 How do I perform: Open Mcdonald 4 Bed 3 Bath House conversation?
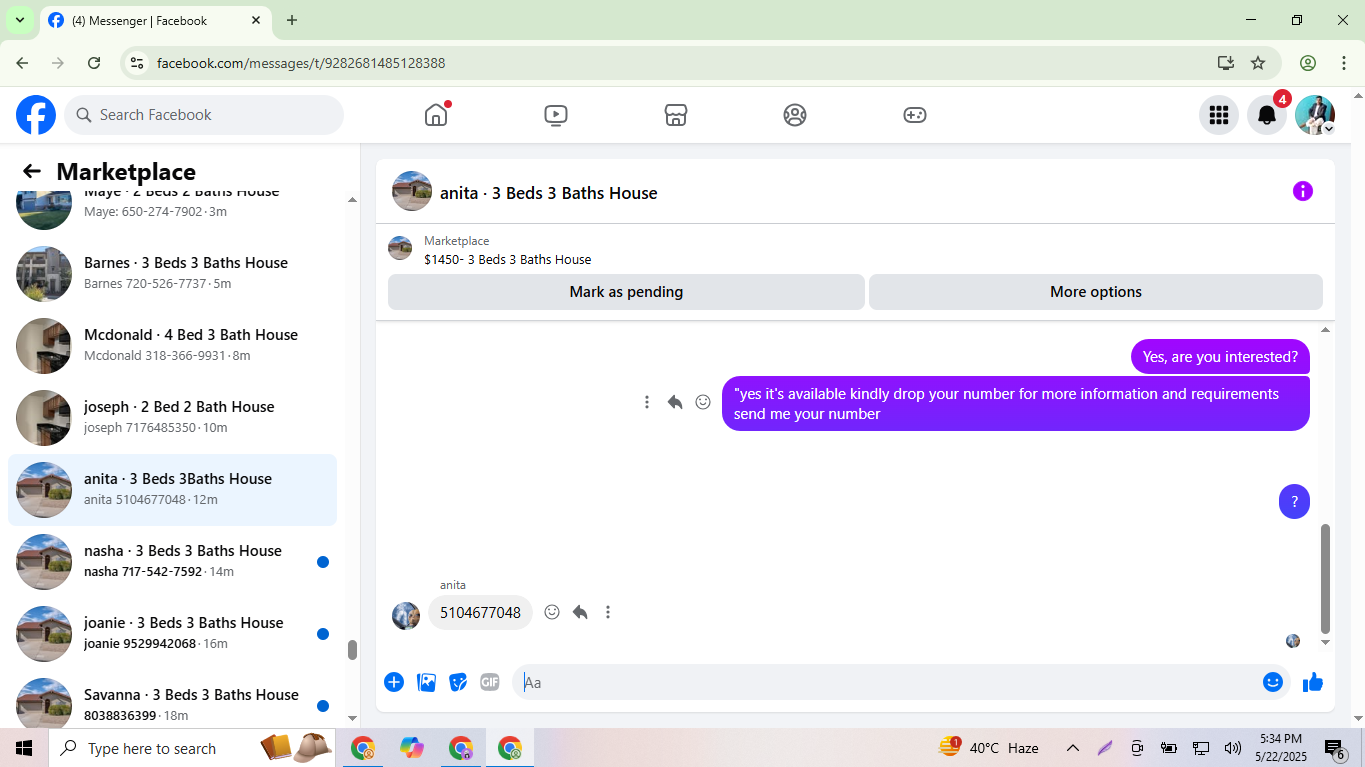pyautogui.click(x=172, y=346)
